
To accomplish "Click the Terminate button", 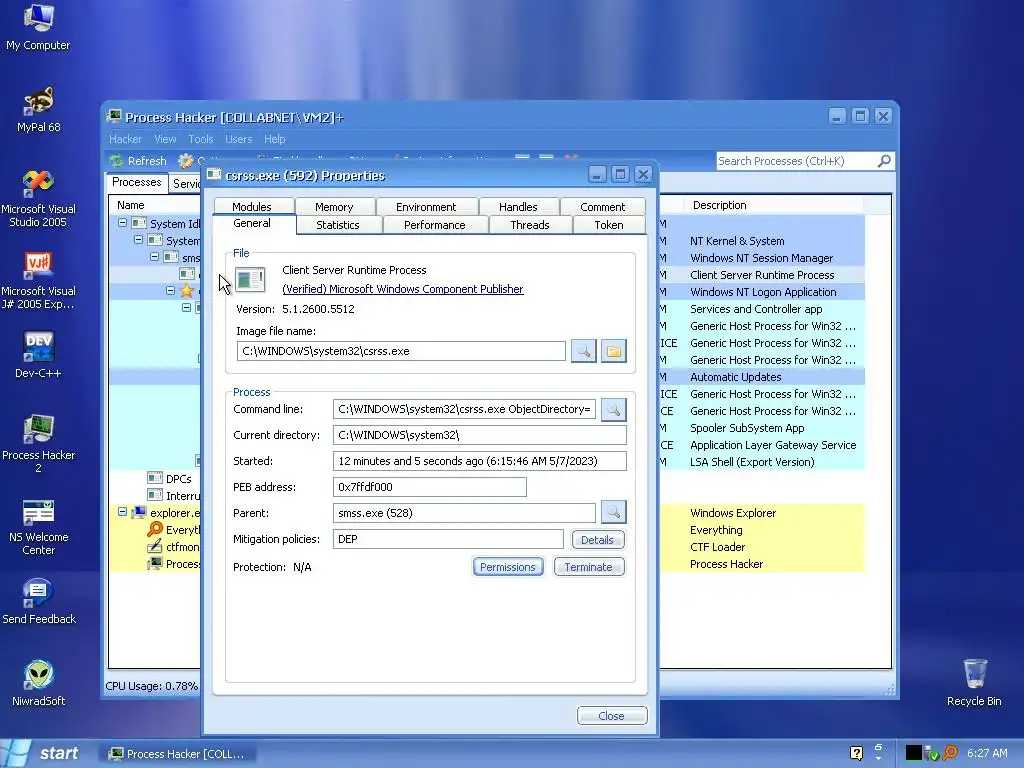I will tap(588, 567).
